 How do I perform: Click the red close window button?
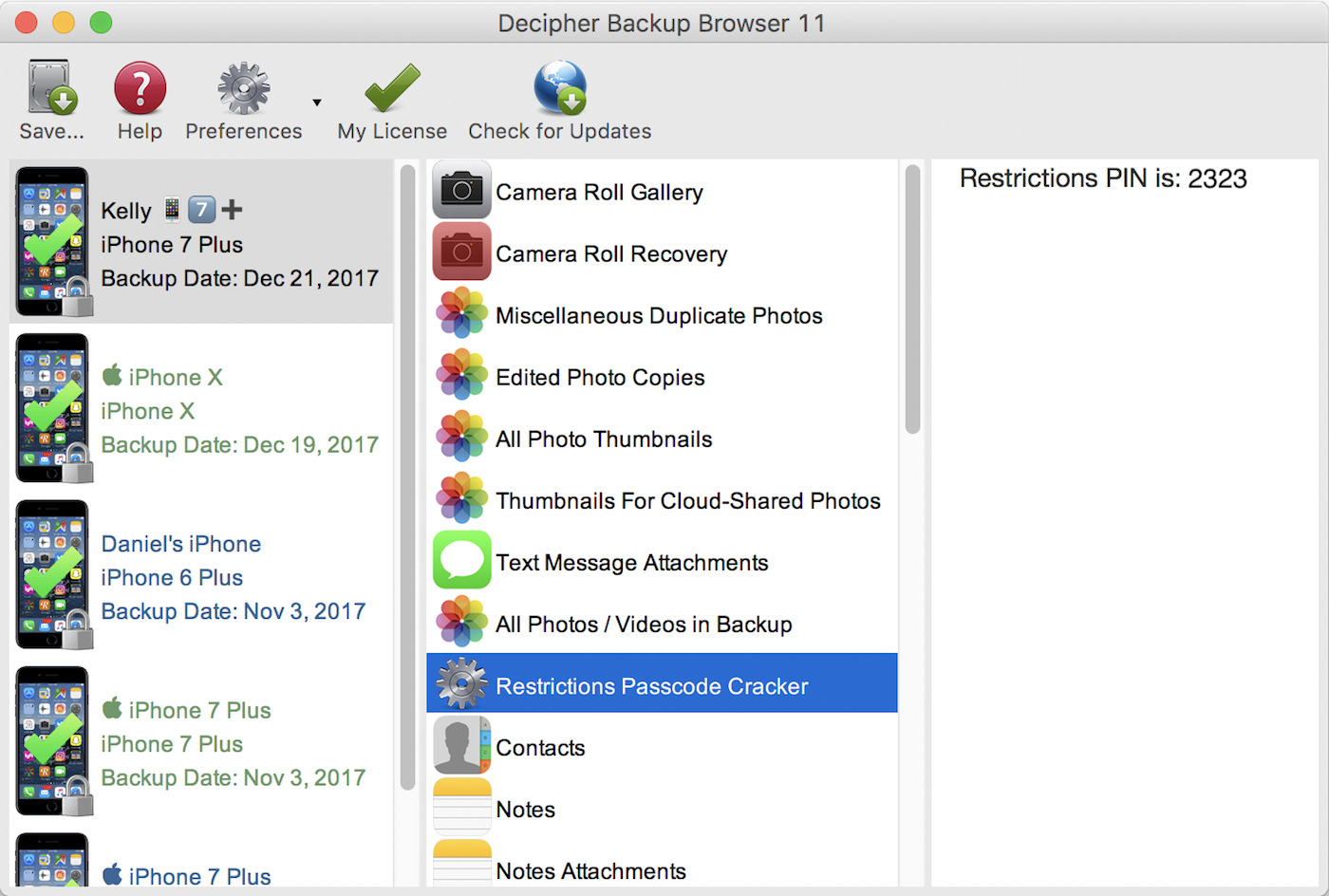click(x=26, y=23)
